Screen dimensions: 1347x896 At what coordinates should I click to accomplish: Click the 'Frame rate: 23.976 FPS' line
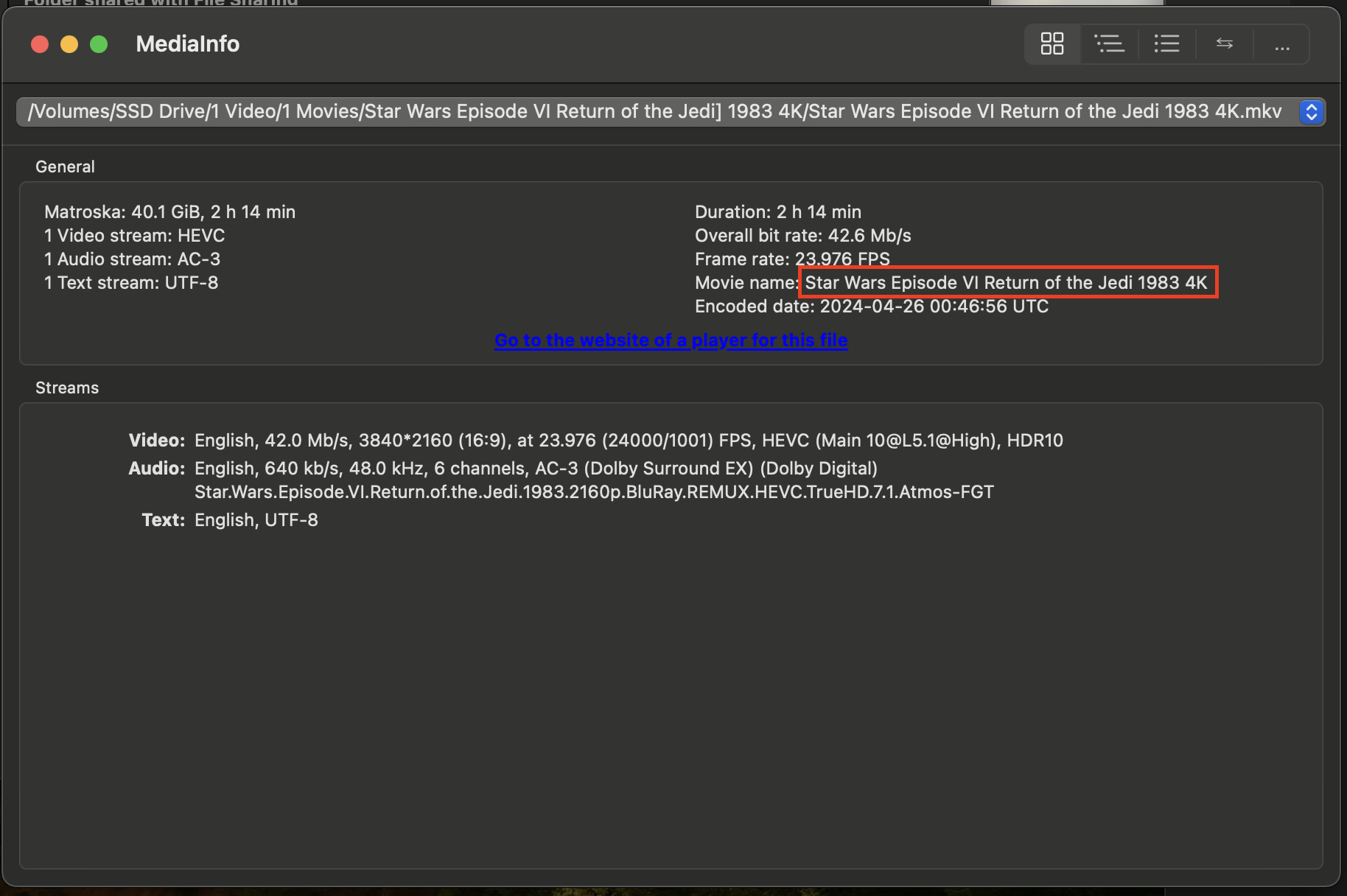pyautogui.click(x=792, y=259)
